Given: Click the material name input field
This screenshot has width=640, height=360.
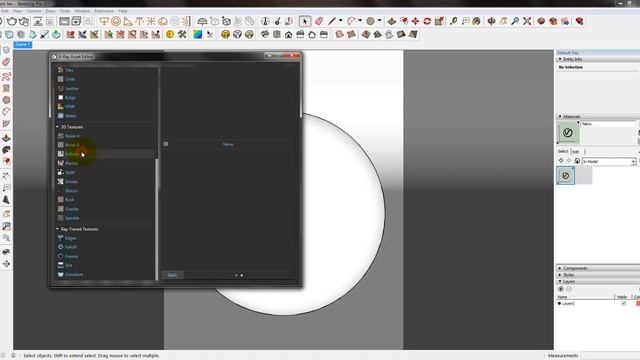Looking at the screenshot, I should (x=608, y=124).
